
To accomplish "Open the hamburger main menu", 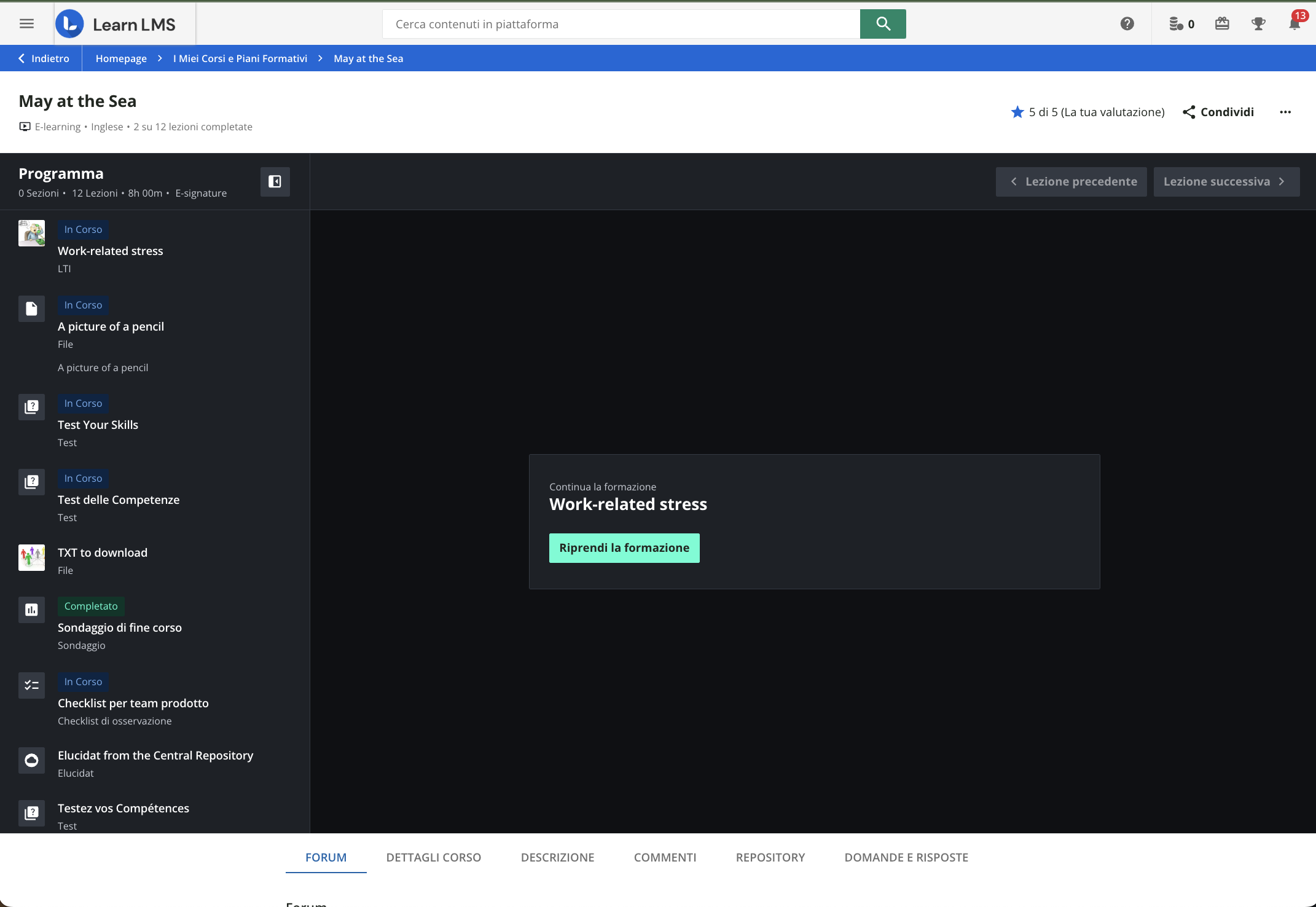I will (26, 24).
